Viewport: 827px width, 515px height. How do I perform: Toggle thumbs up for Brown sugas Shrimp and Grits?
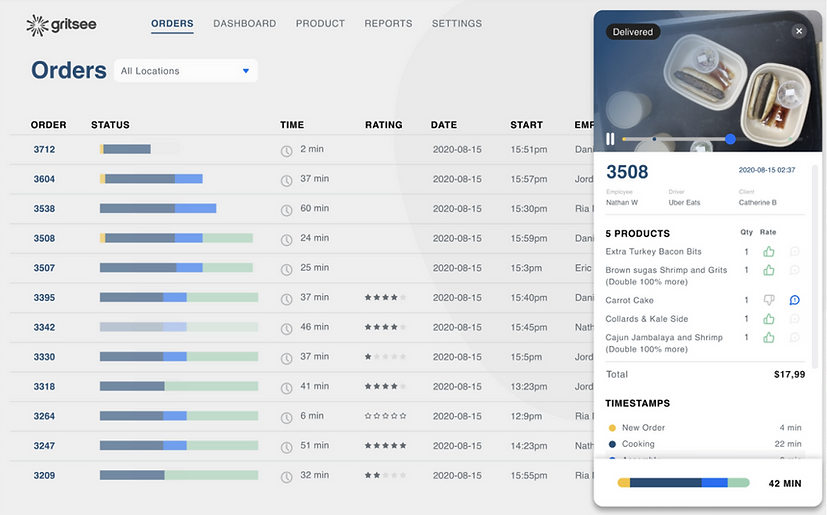(768, 271)
